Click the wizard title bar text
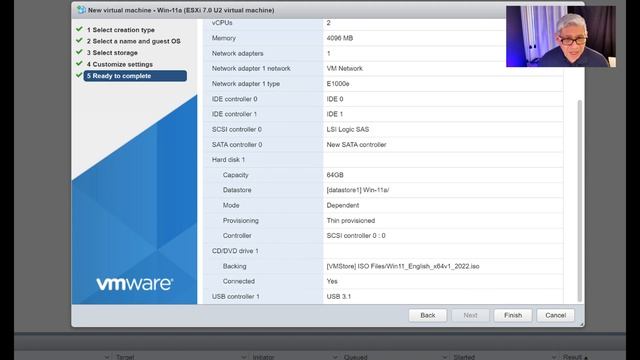Image resolution: width=640 pixels, height=360 pixels. 181,10
